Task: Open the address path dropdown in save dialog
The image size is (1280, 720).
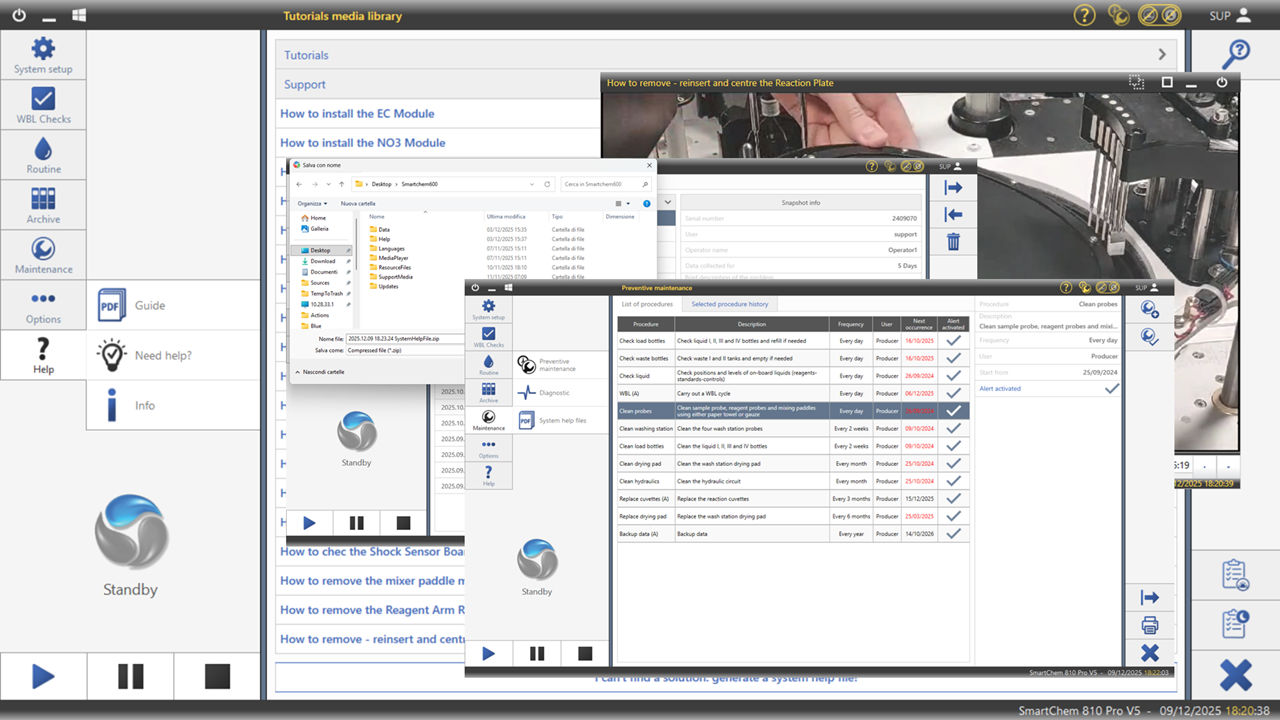Action: click(531, 184)
